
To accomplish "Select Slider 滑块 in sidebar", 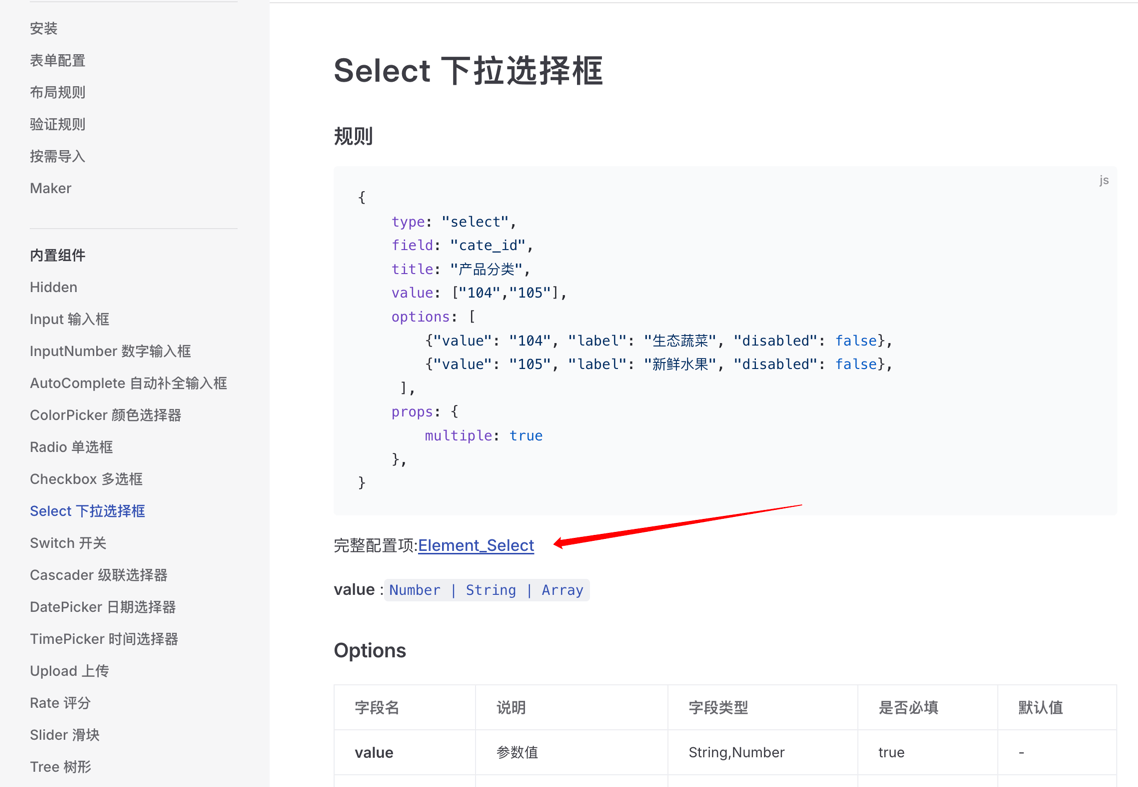I will [65, 735].
